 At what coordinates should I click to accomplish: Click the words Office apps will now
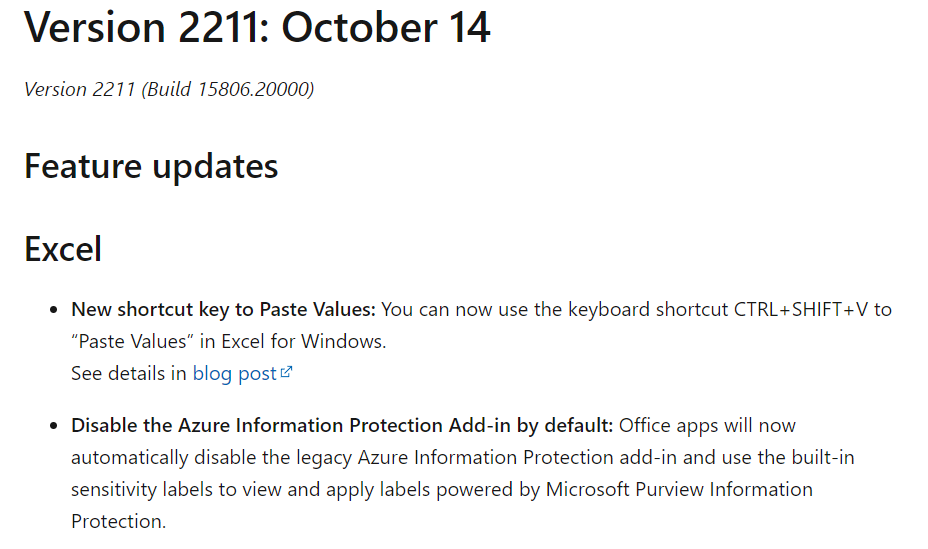[707, 425]
